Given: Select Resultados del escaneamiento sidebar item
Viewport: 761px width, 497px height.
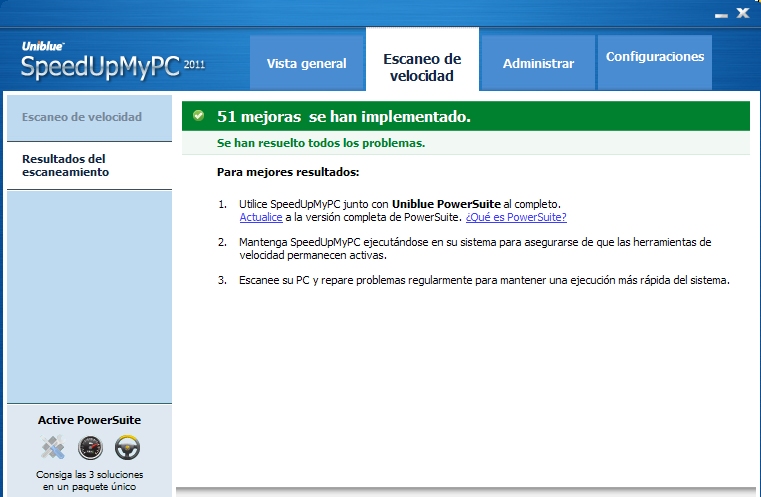Looking at the screenshot, I should [89, 166].
